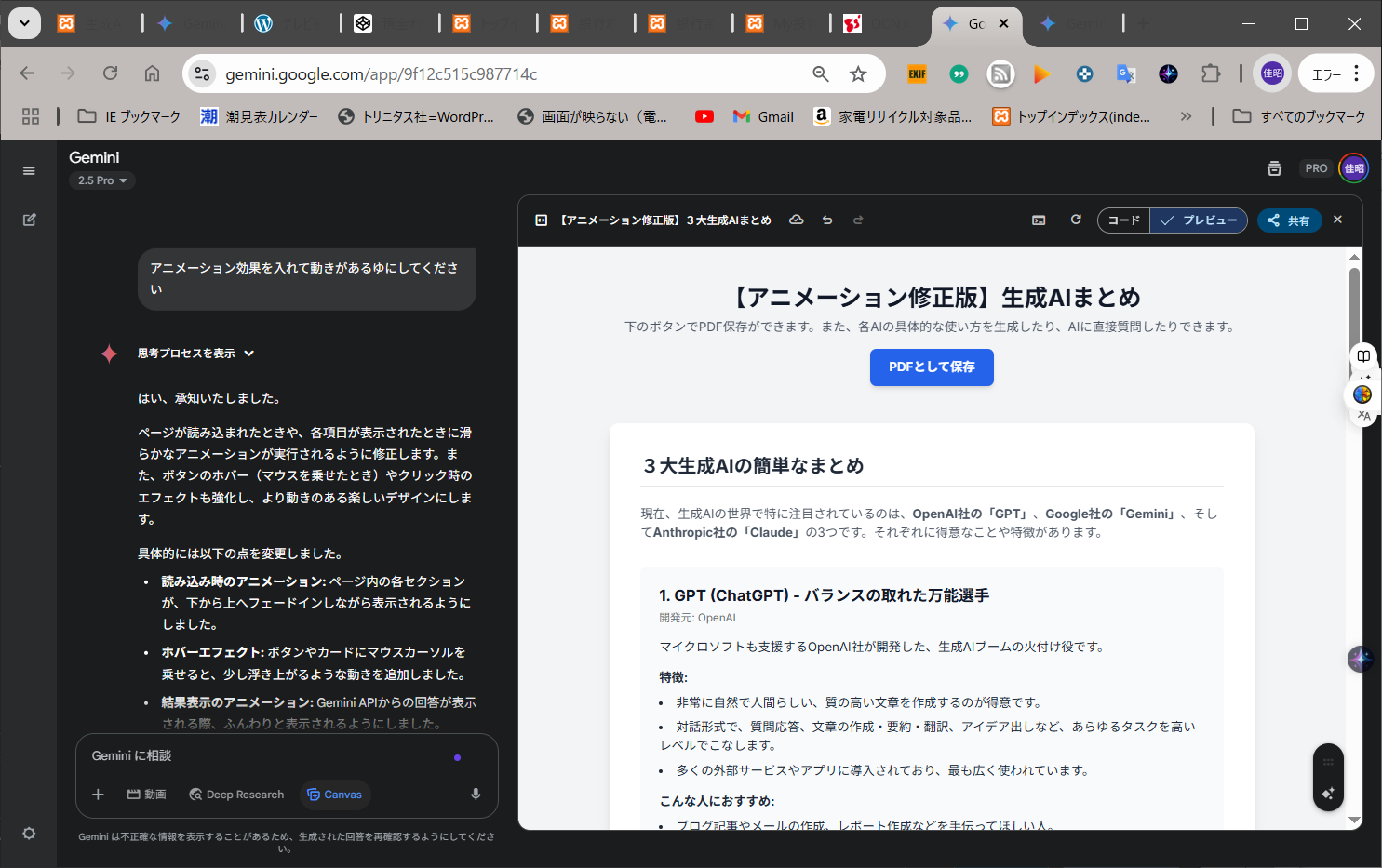Redo the canvas change
This screenshot has height=868, width=1382.
point(858,220)
